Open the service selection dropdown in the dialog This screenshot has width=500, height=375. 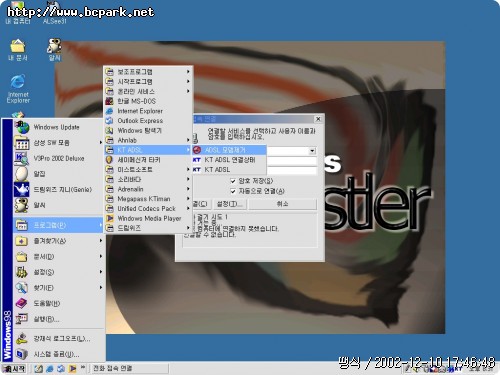(312, 151)
